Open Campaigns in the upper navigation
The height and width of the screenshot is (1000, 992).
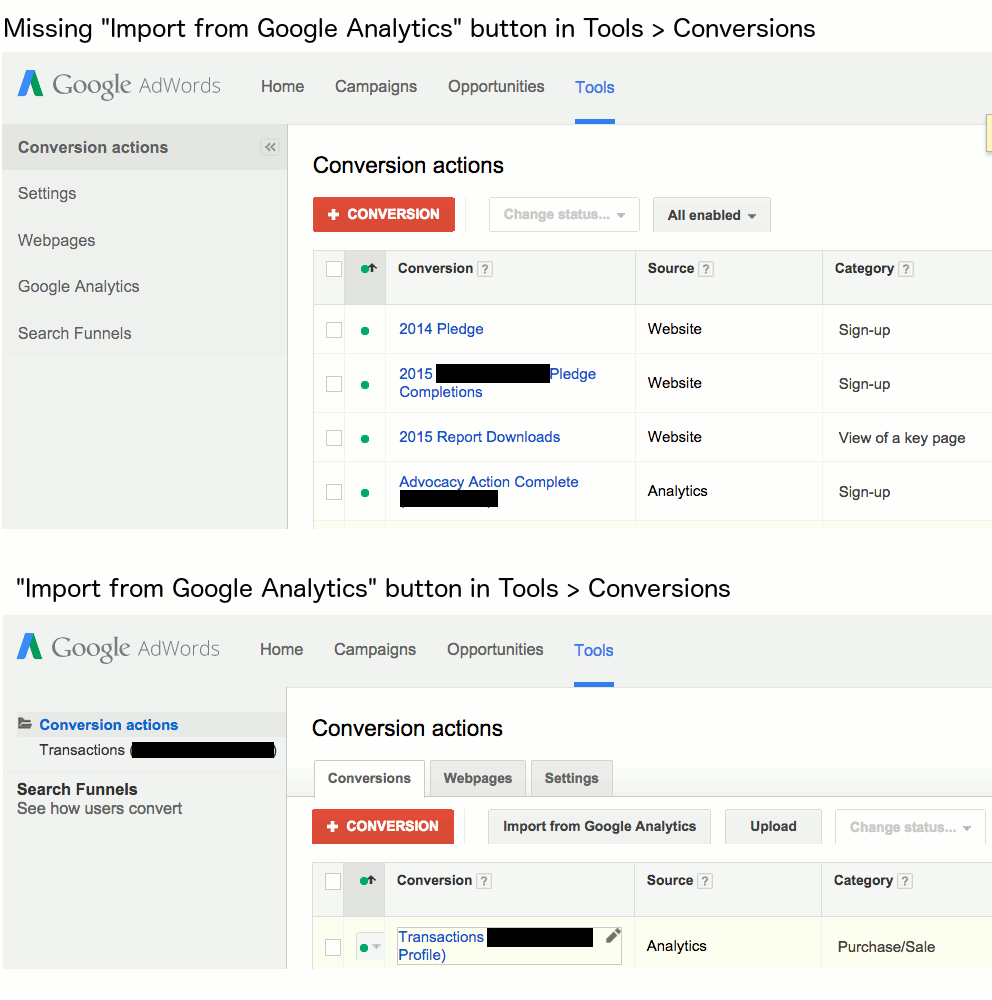pos(376,87)
